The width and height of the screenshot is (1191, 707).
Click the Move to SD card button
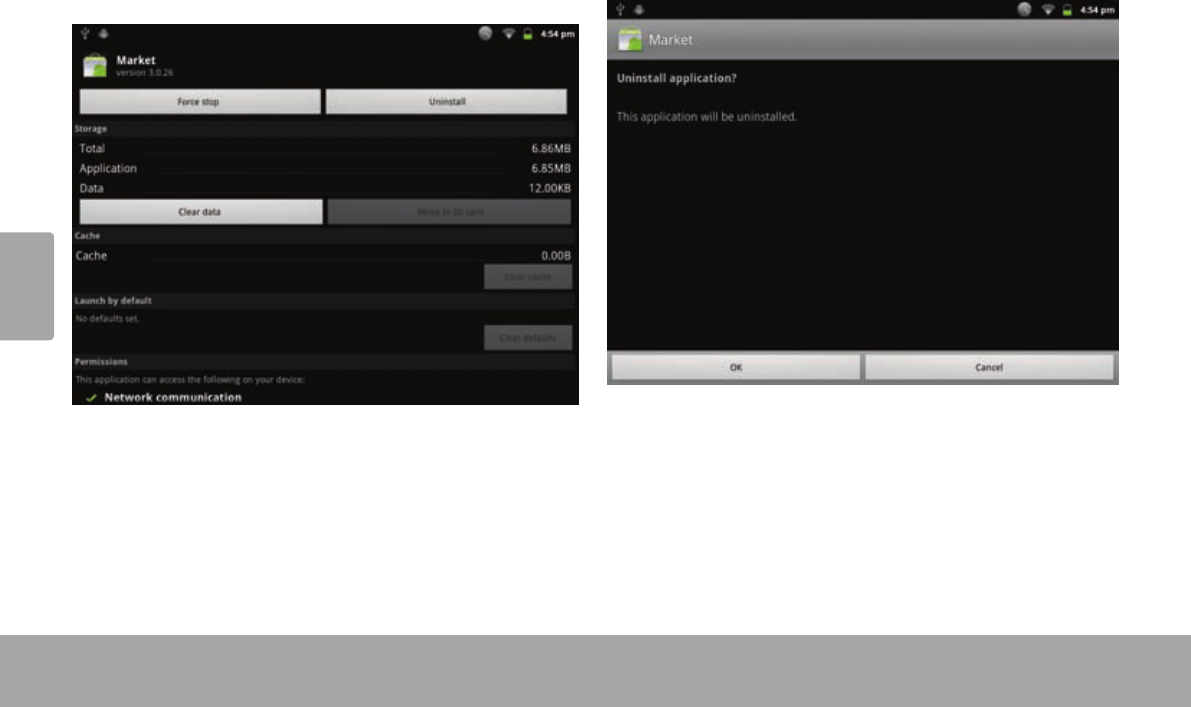pos(450,212)
